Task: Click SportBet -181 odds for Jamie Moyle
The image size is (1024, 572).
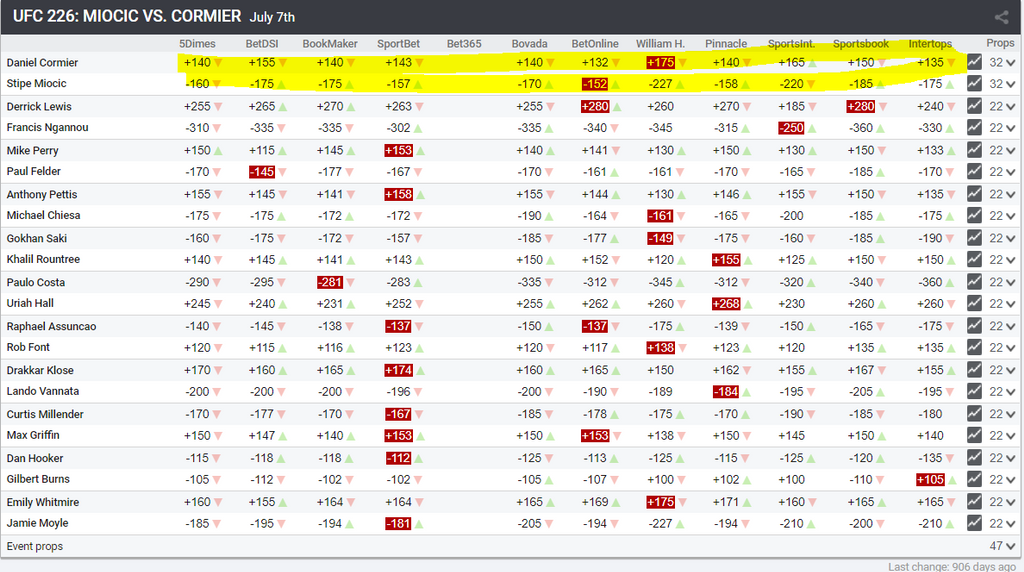Action: pos(398,524)
